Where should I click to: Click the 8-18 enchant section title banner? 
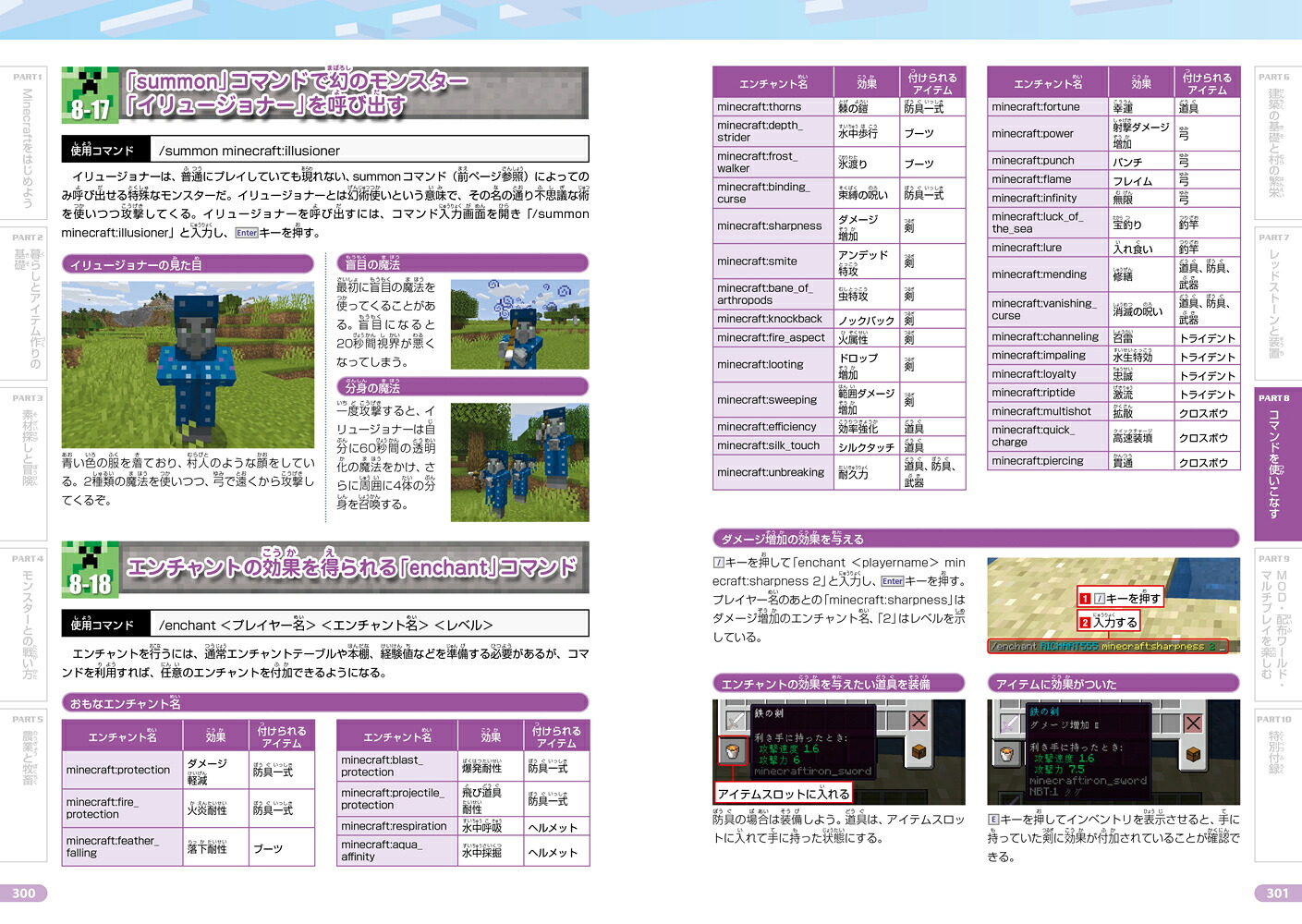click(325, 567)
